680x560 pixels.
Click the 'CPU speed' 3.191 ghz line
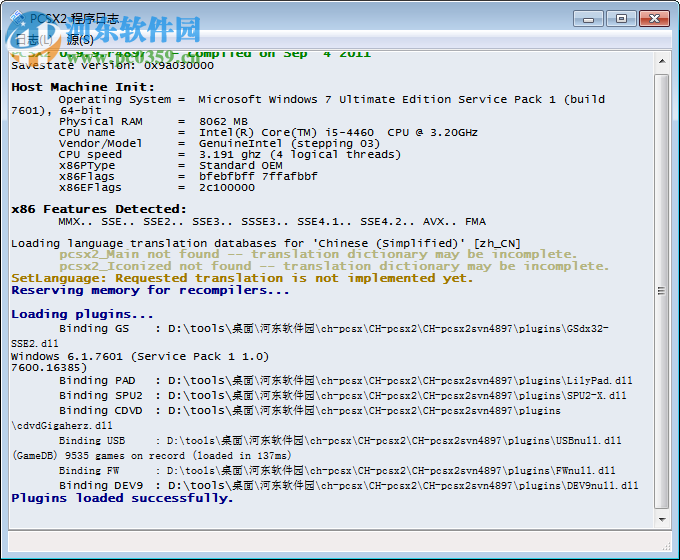click(x=229, y=154)
